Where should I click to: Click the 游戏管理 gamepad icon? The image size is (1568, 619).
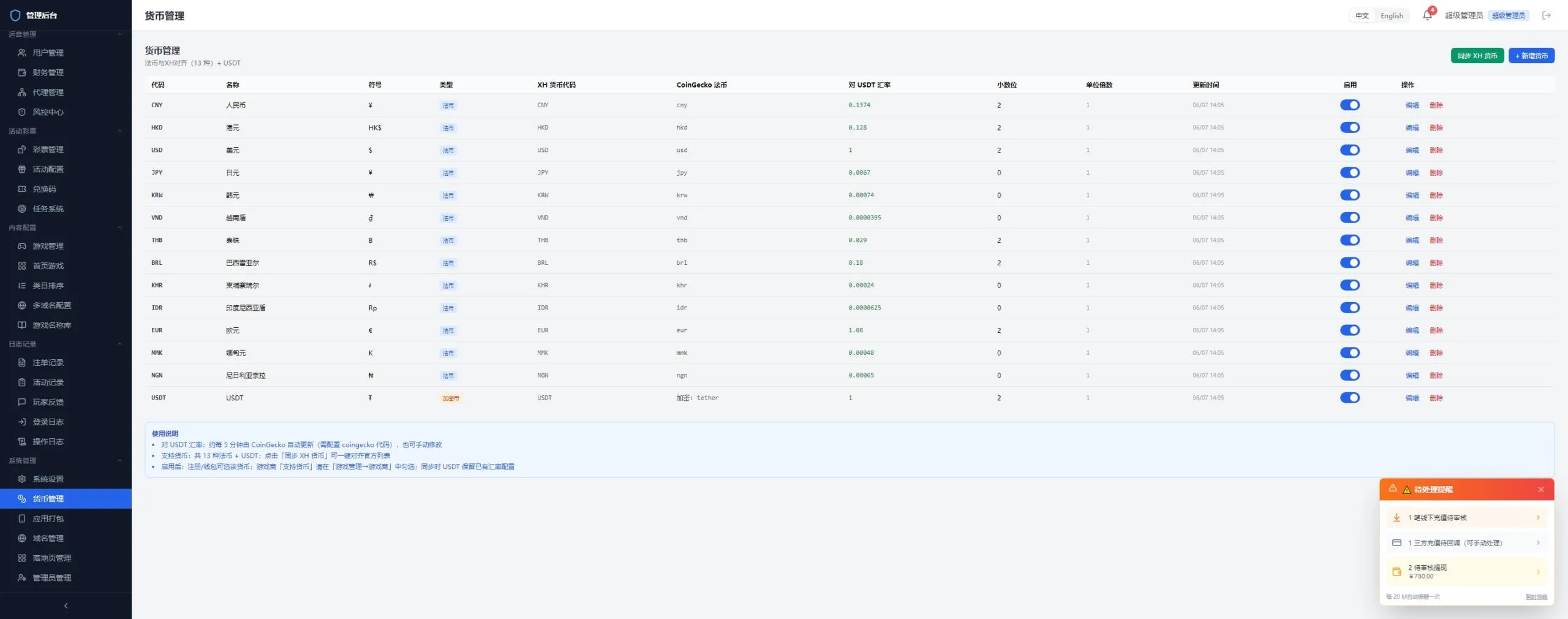[x=22, y=246]
